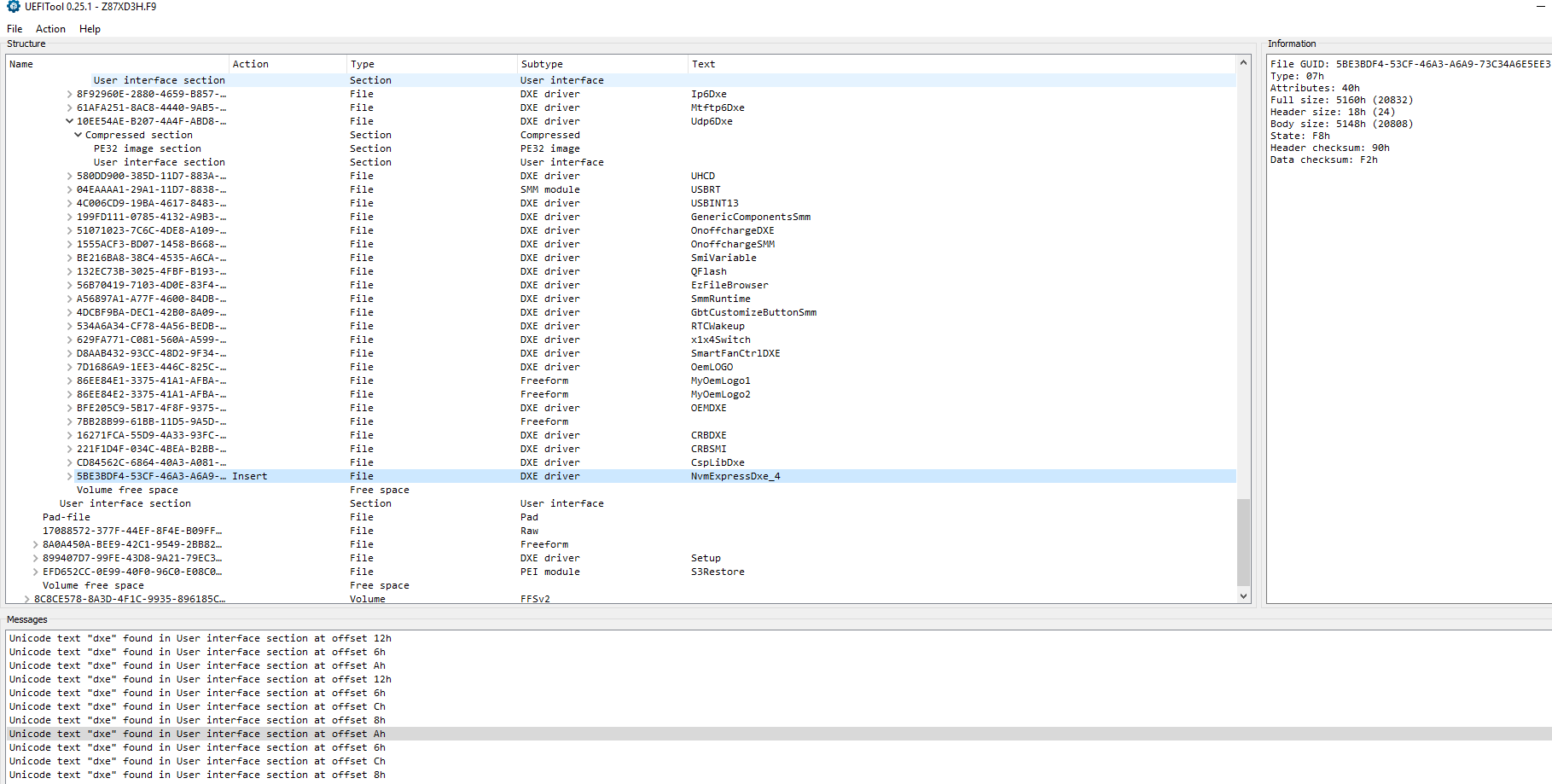Click the structure scrollbar up arrow
Viewport: 1552px width, 784px height.
pos(1243,62)
